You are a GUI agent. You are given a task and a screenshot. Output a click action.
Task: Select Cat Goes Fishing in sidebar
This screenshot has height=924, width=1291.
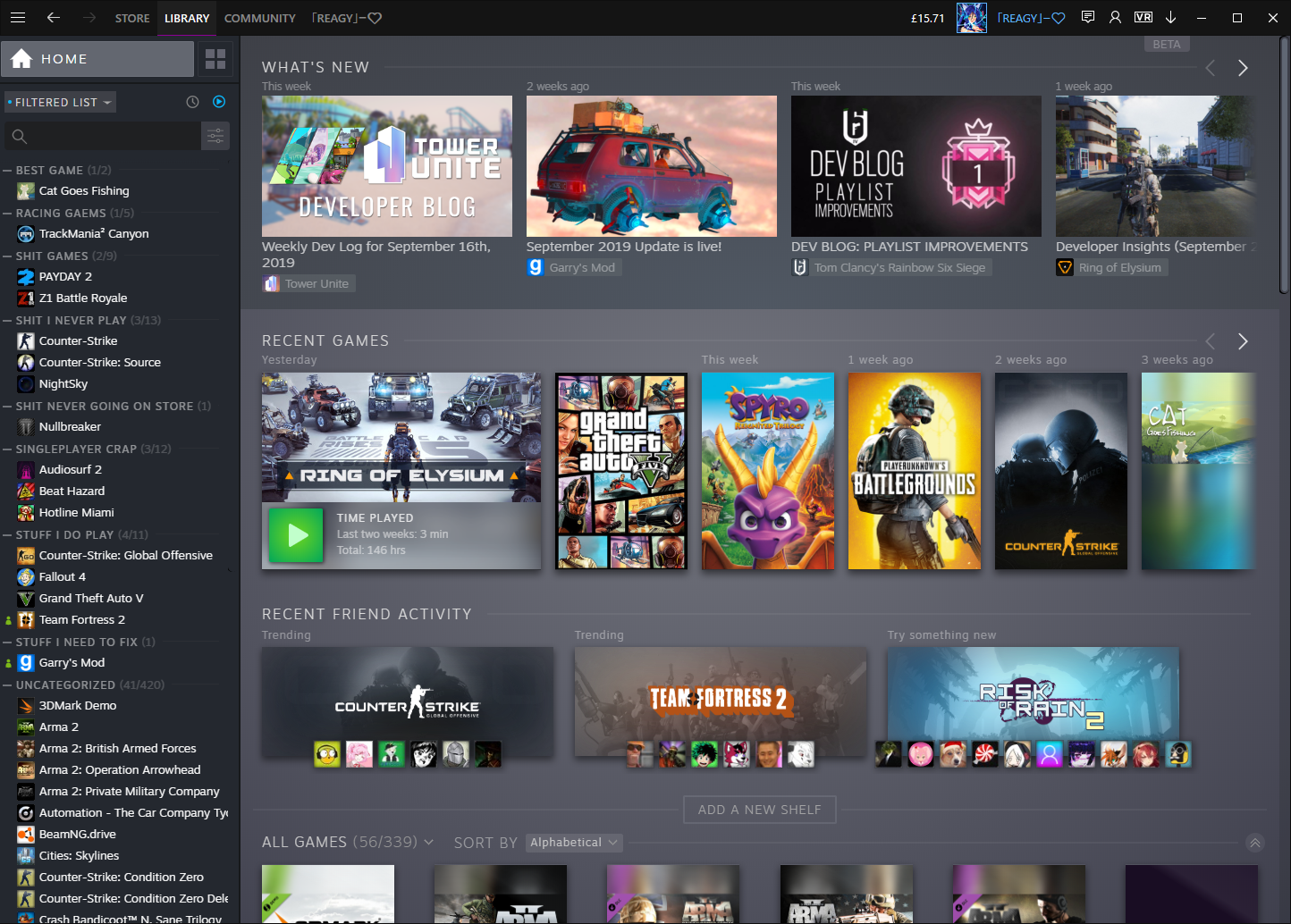tap(84, 190)
